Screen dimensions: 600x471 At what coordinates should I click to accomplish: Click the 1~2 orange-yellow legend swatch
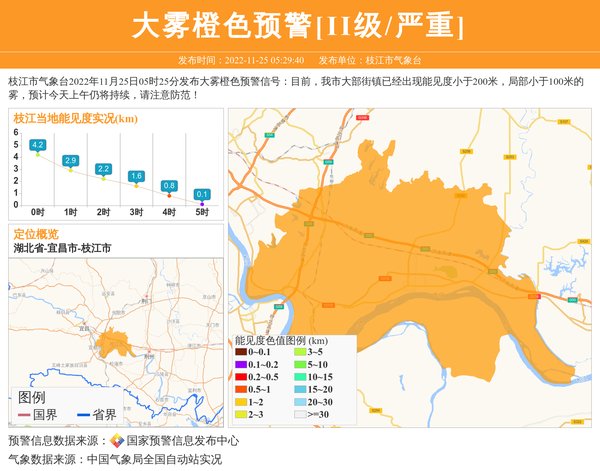tap(240, 401)
